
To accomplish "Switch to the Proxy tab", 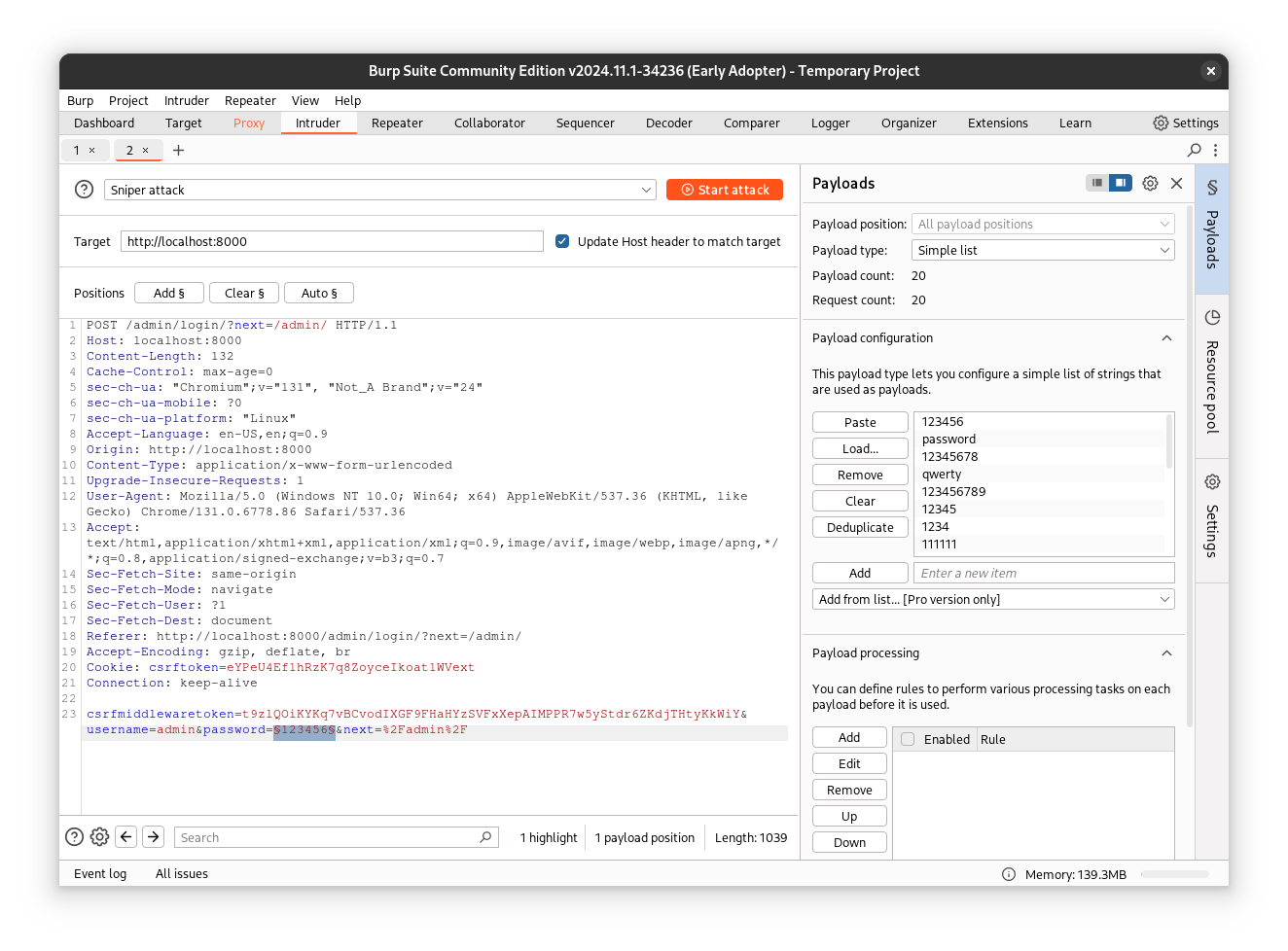I will point(249,123).
